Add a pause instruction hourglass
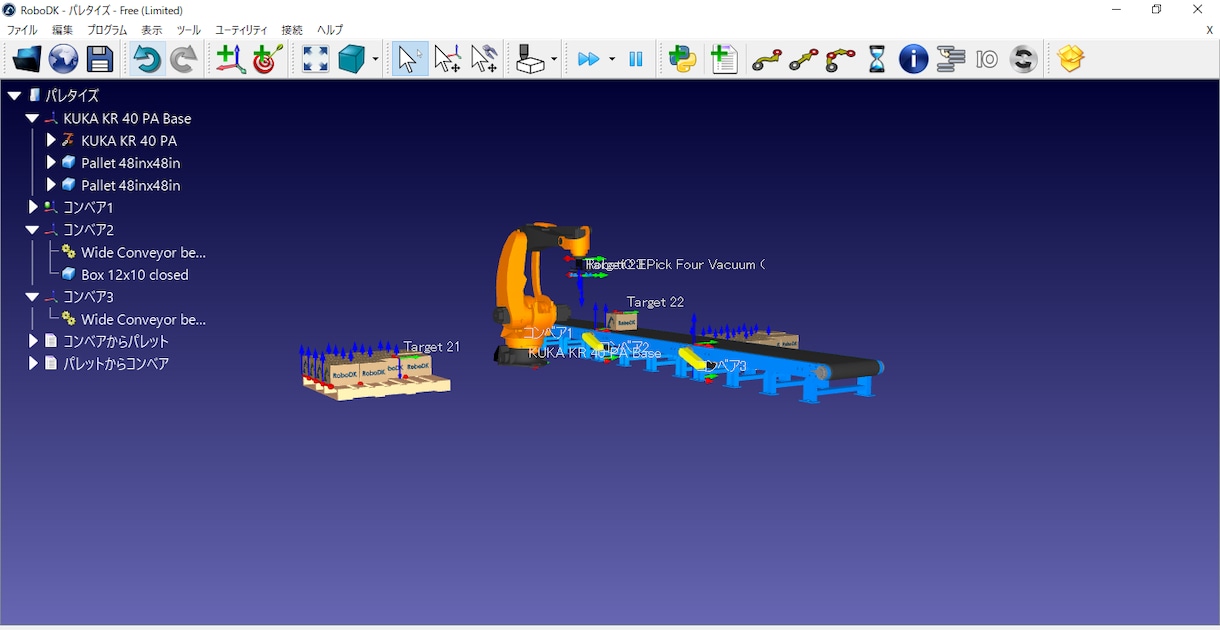This screenshot has height=630, width=1220. coord(877,59)
